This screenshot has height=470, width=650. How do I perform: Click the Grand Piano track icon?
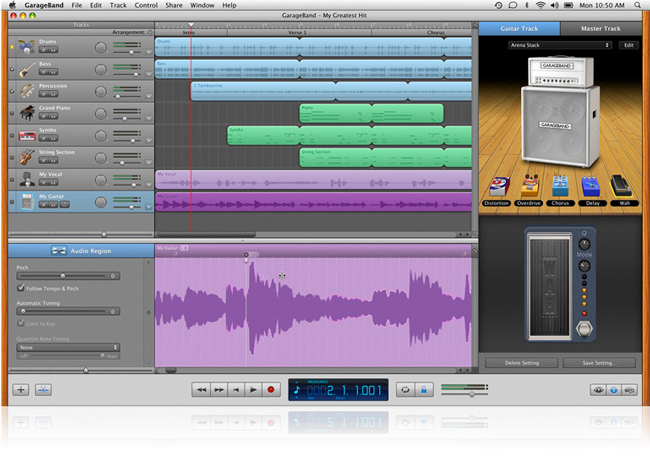pos(27,113)
